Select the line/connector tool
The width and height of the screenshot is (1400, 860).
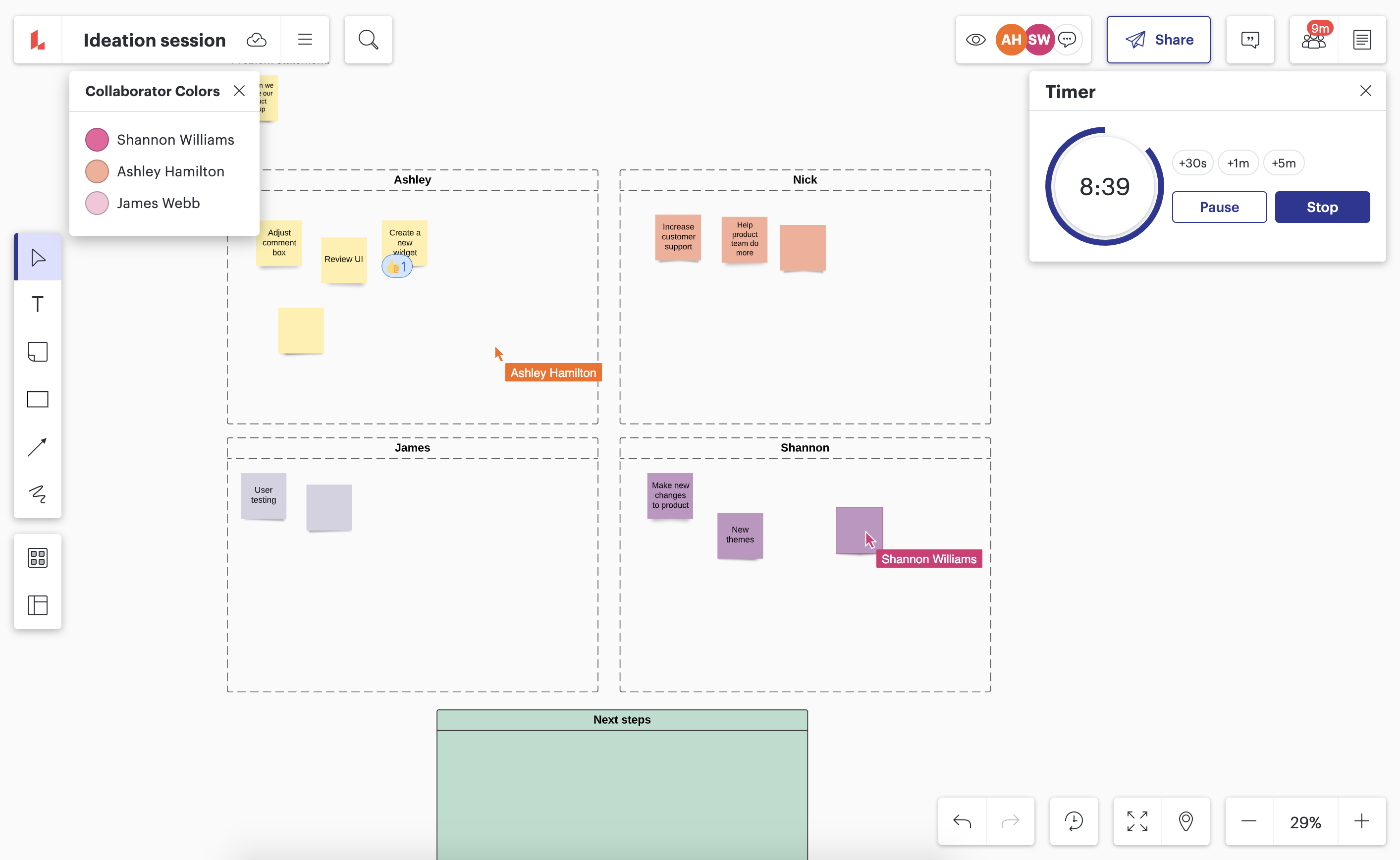(38, 446)
